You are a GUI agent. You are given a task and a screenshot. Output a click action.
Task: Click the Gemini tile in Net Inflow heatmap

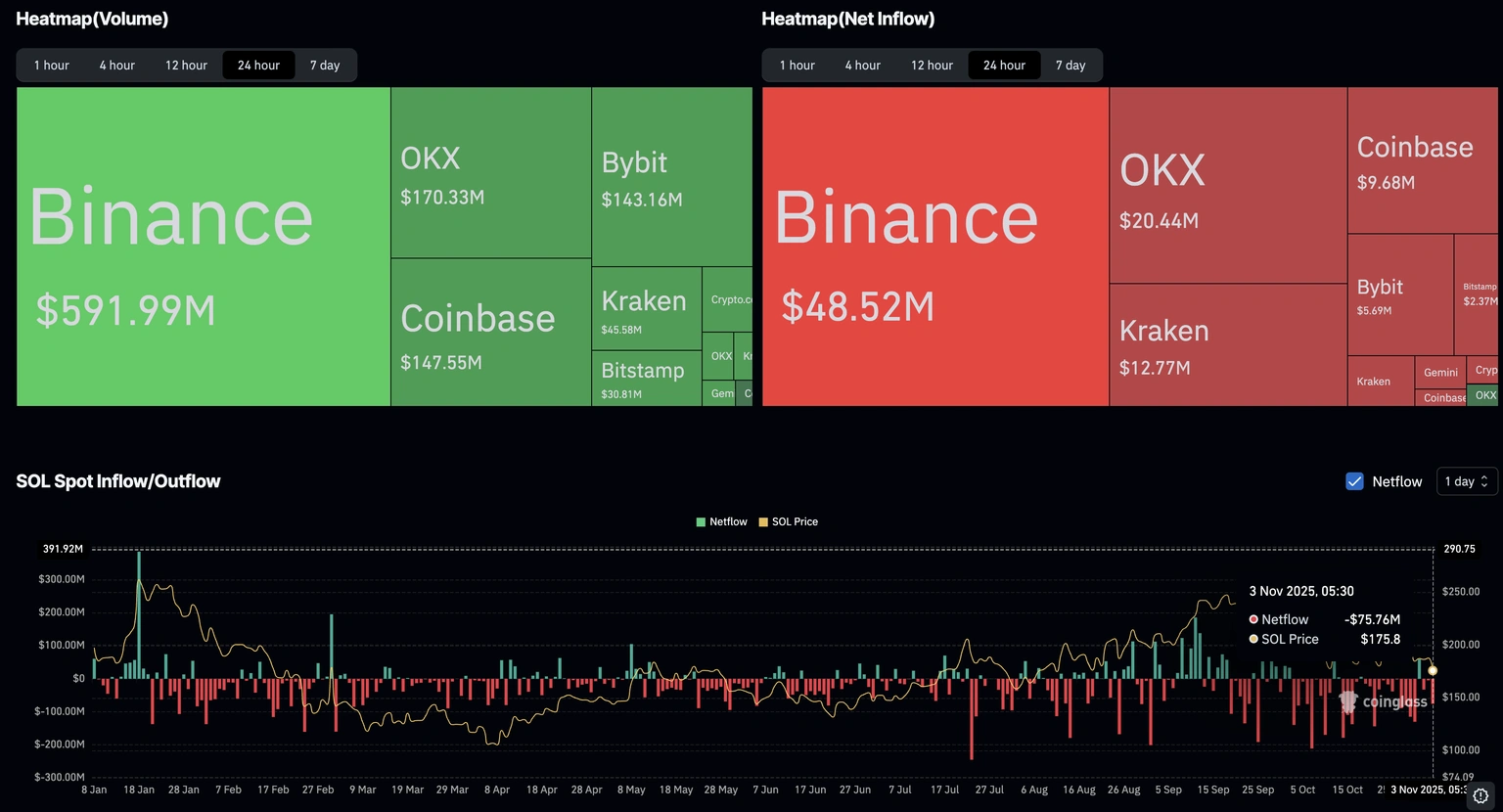(x=1439, y=372)
